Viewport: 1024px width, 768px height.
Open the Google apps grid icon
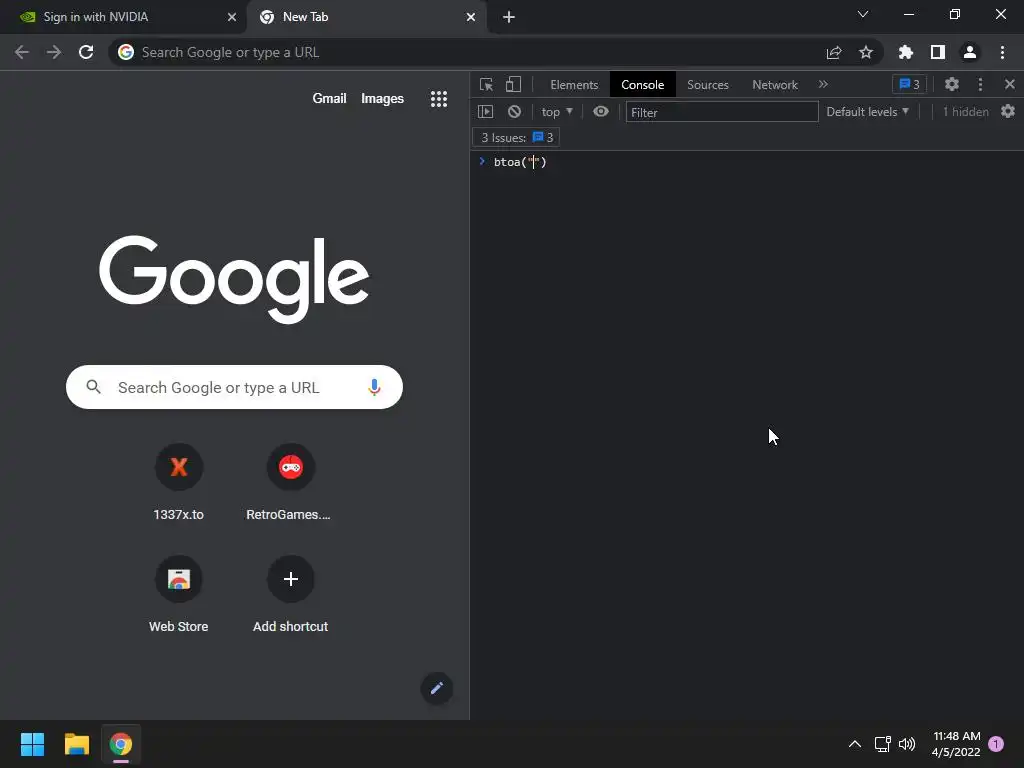pos(439,99)
